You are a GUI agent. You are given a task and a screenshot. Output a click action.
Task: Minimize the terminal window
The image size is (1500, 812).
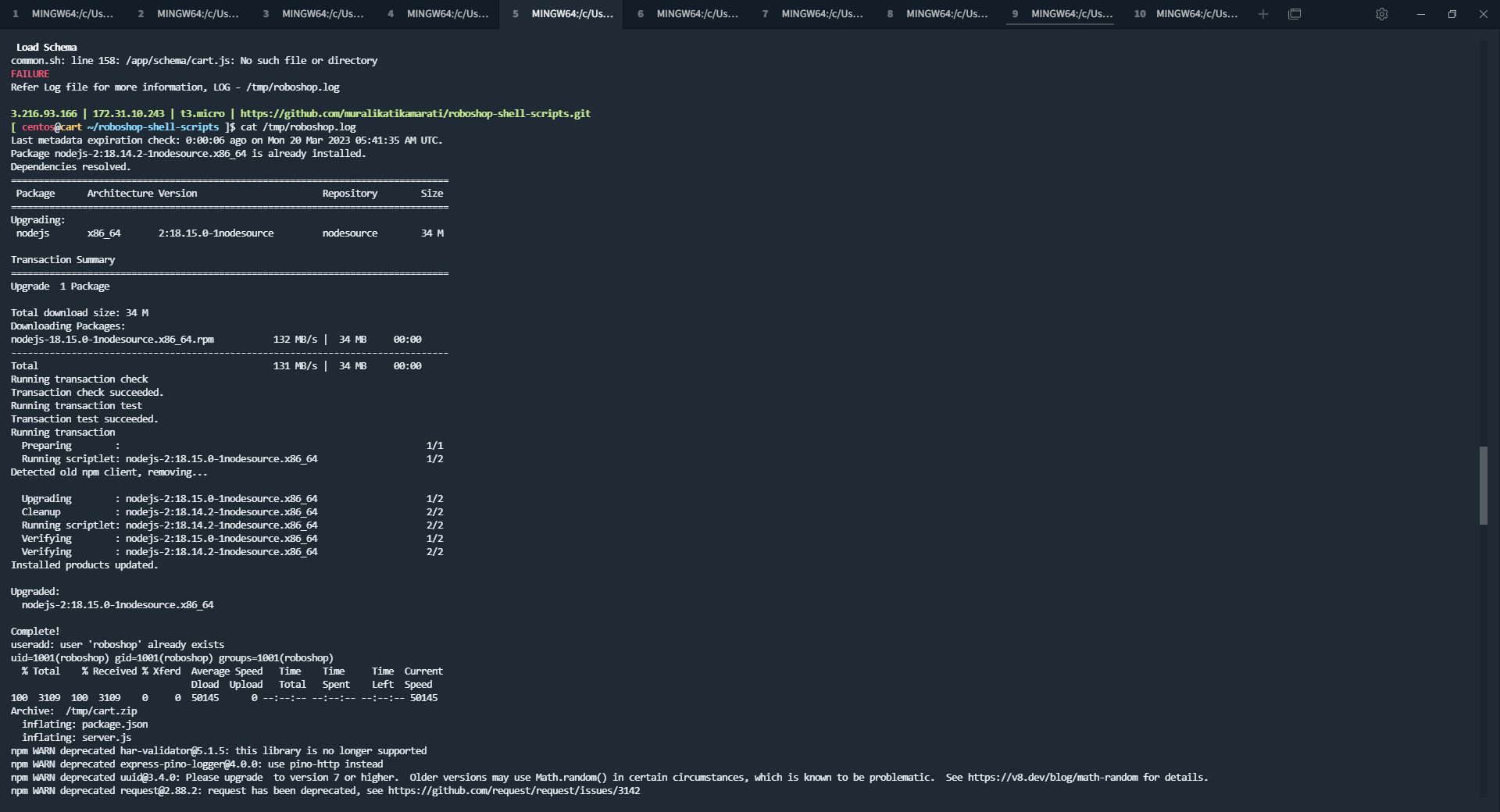pyautogui.click(x=1420, y=14)
